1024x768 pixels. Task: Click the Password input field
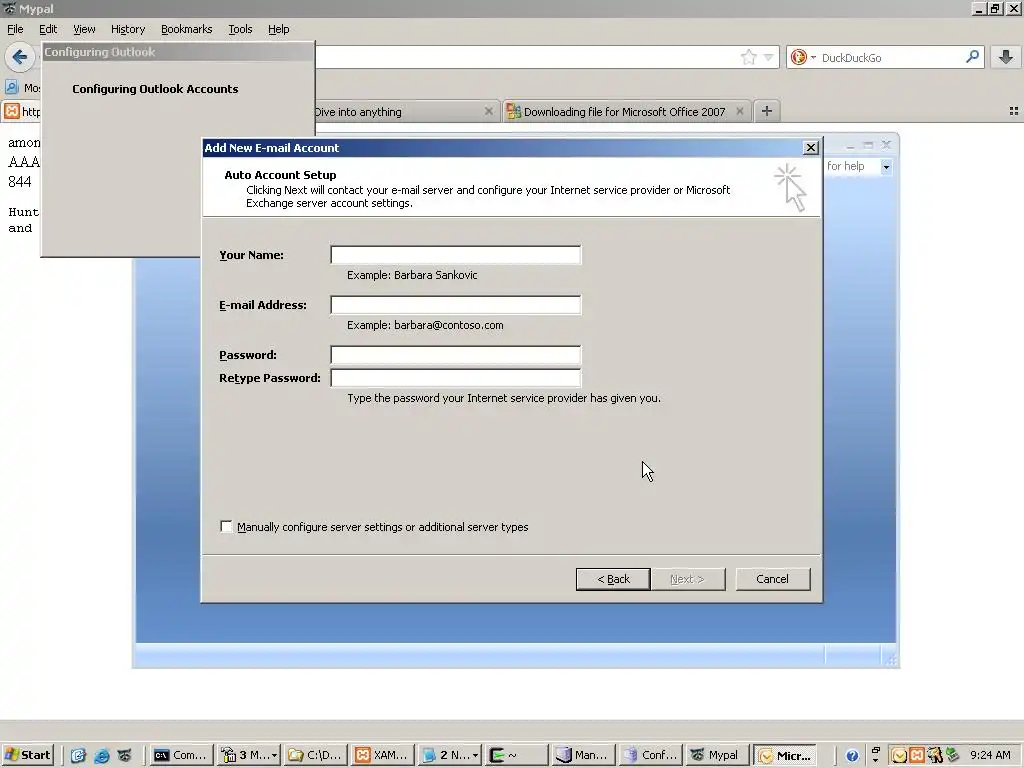click(455, 355)
